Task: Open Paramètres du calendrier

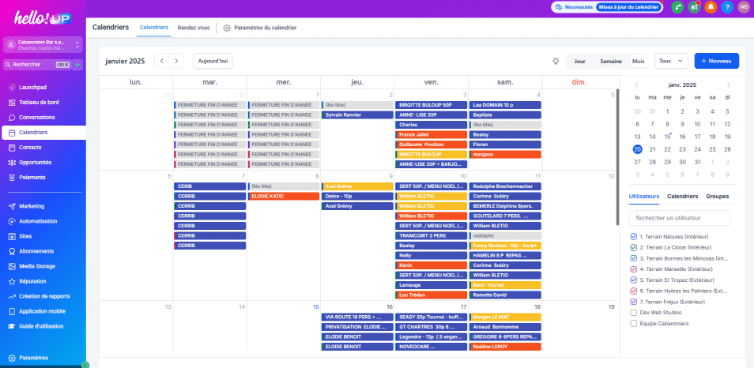Action: [x=260, y=28]
